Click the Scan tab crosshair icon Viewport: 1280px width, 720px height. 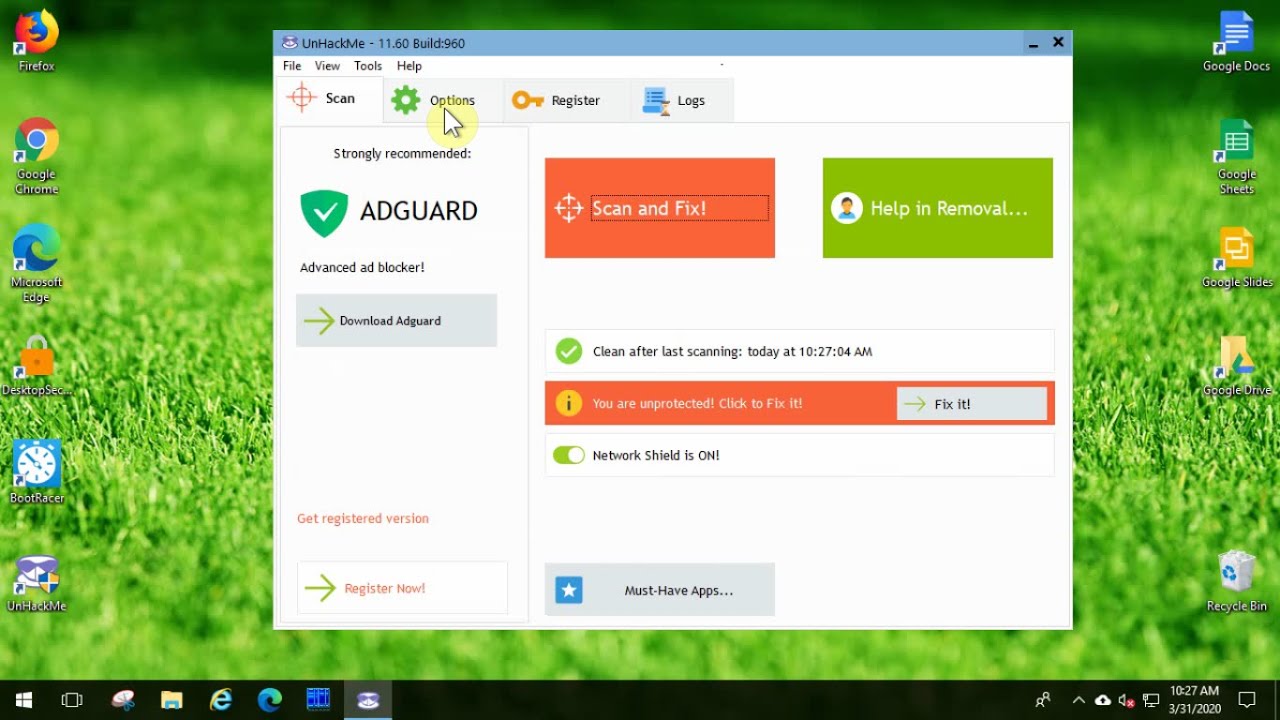[301, 98]
